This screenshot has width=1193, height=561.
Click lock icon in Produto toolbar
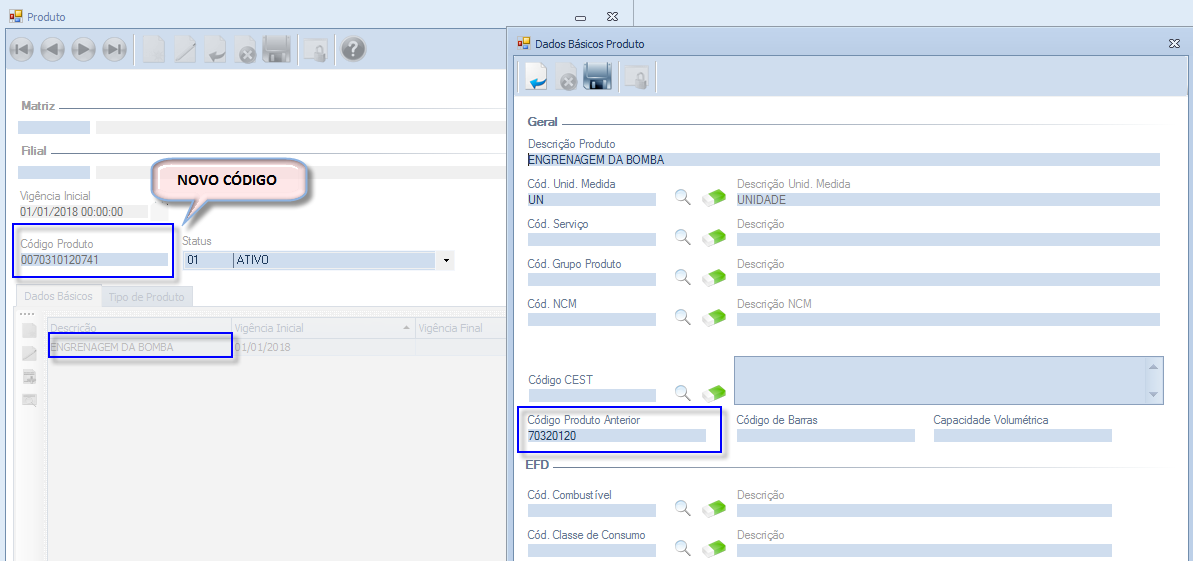pyautogui.click(x=315, y=50)
